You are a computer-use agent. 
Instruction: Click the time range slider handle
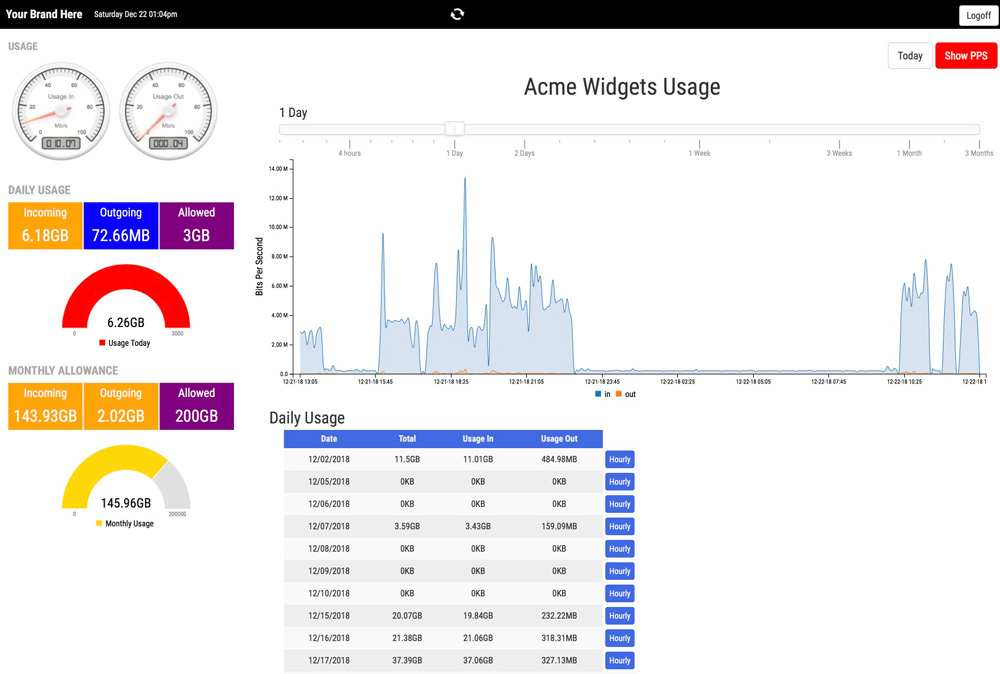pos(455,129)
